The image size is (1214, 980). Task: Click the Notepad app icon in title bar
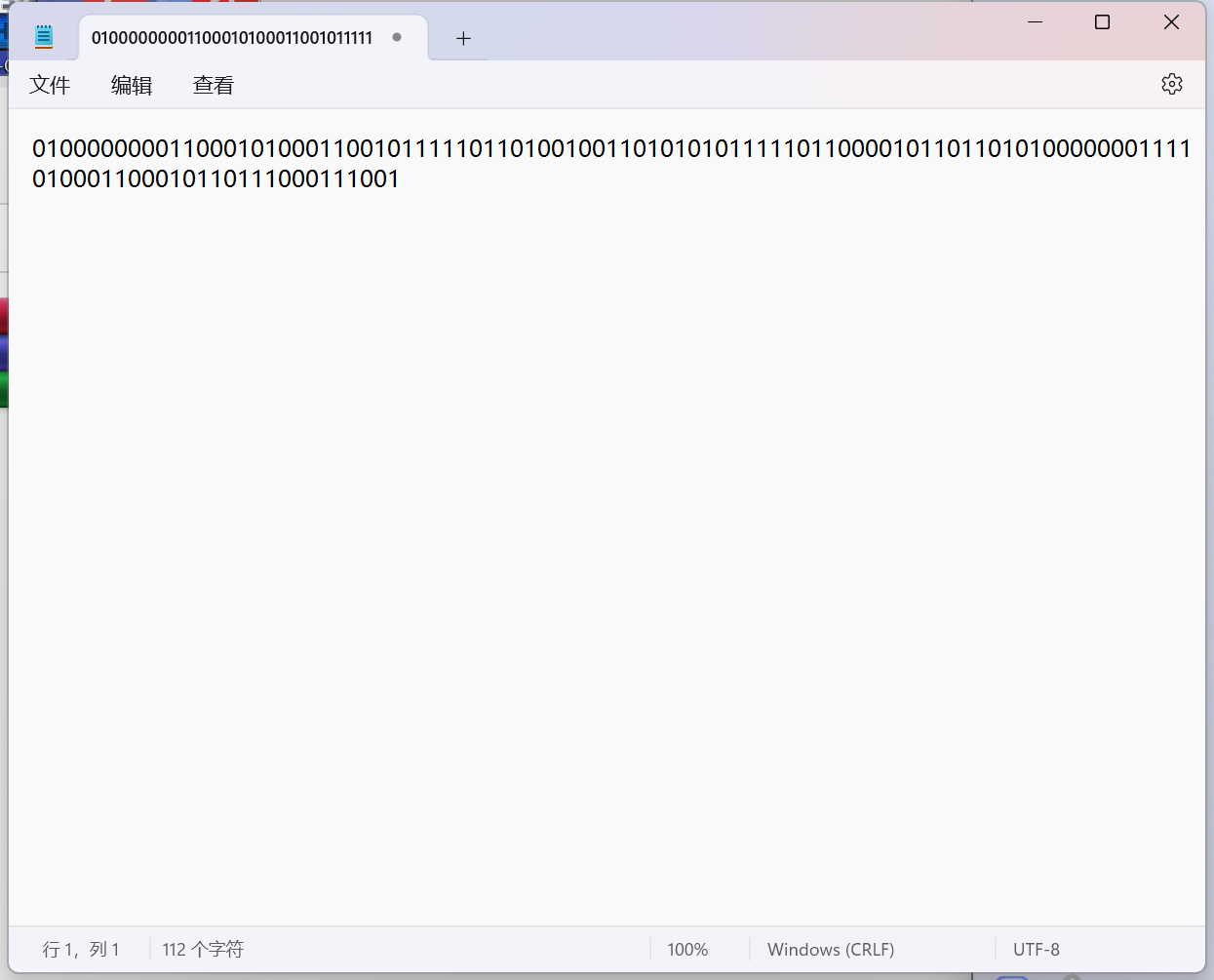(x=44, y=37)
